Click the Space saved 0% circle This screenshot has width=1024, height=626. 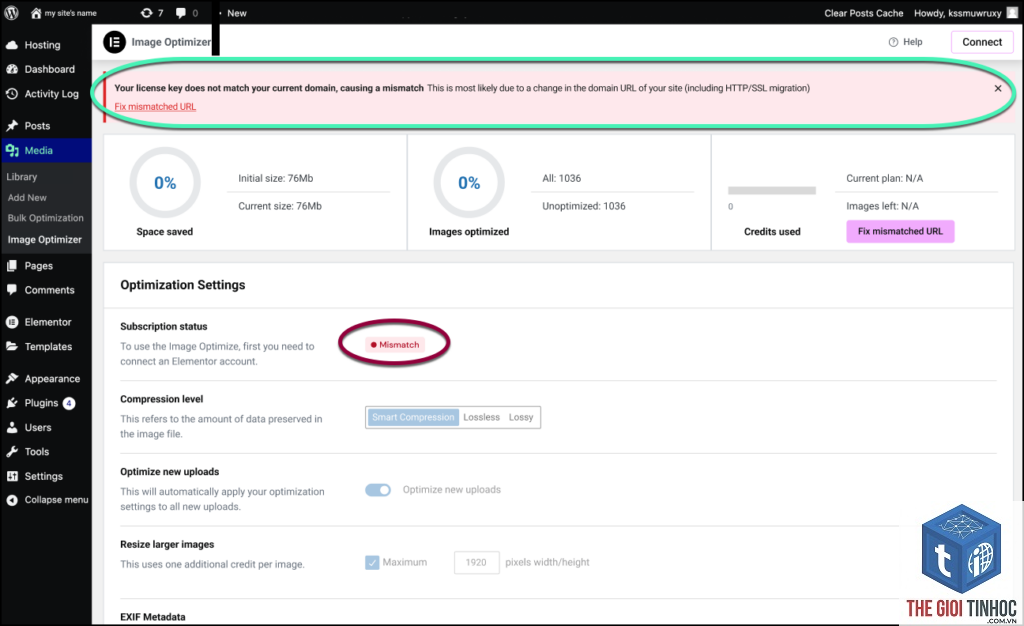tap(165, 183)
